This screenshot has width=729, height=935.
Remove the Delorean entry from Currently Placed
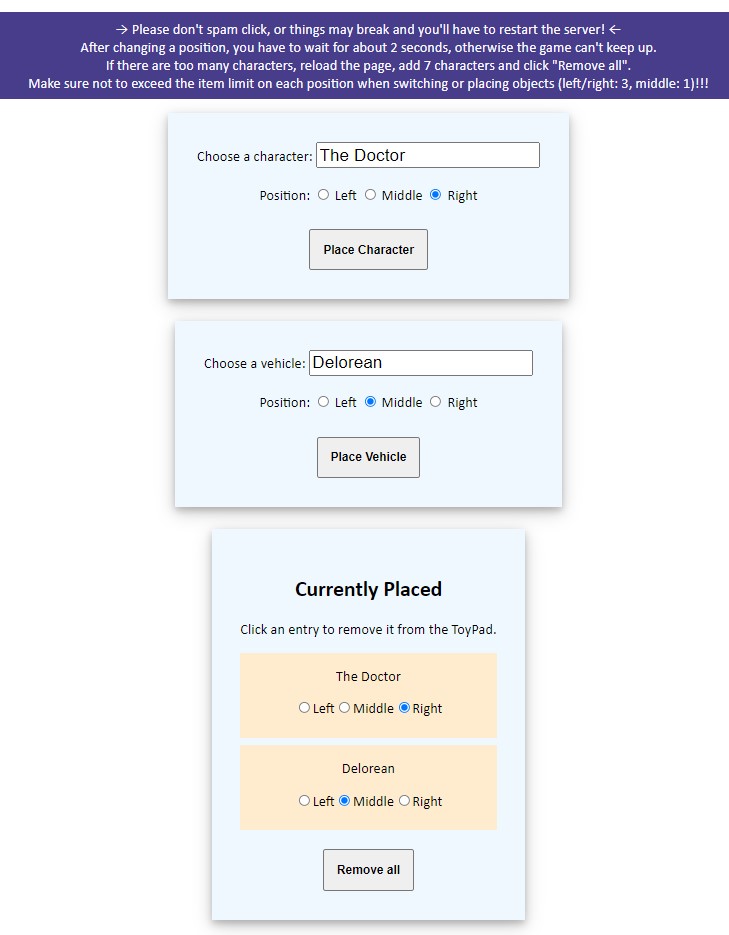[x=368, y=769]
